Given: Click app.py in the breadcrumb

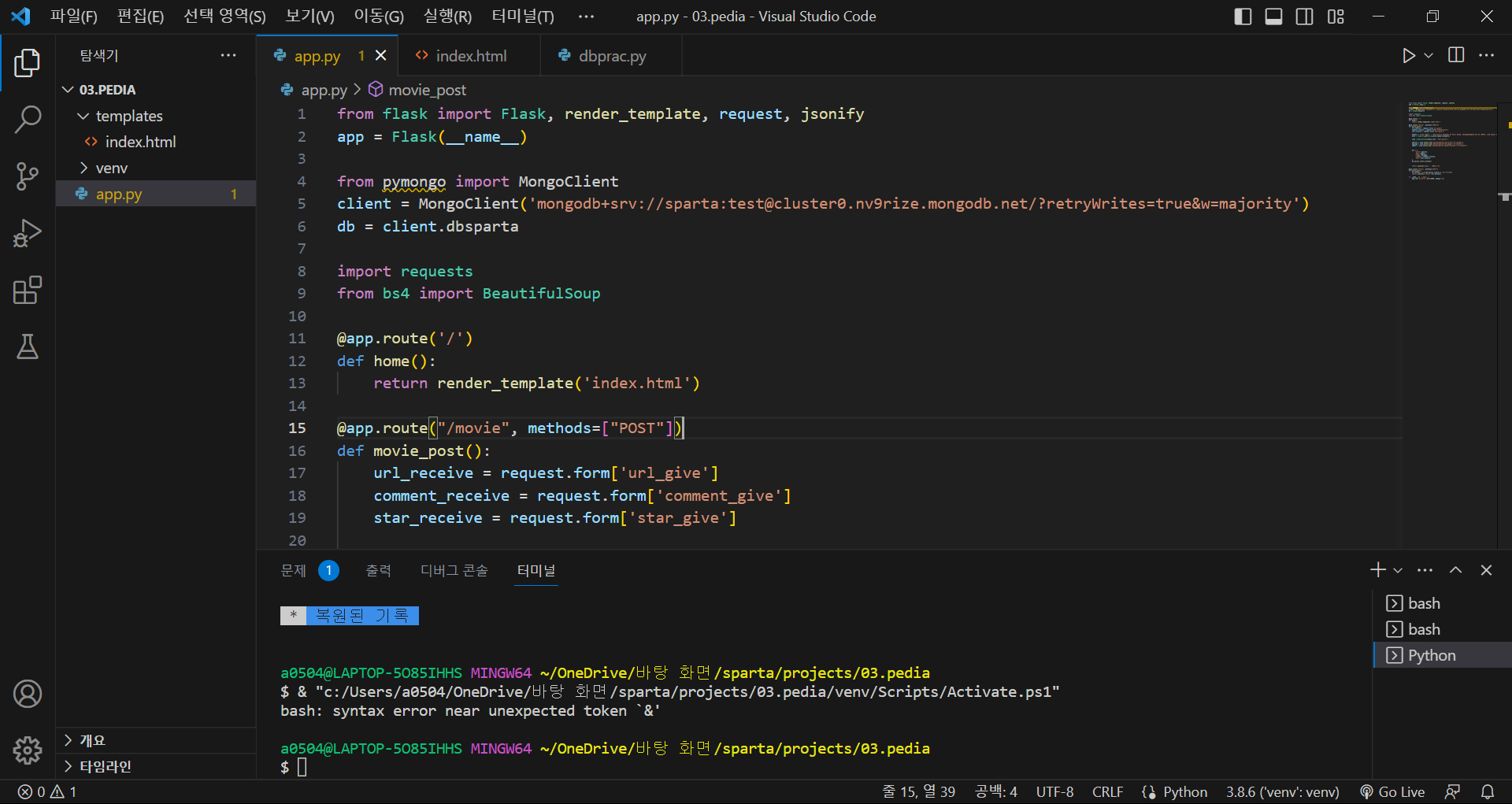Looking at the screenshot, I should tap(314, 90).
